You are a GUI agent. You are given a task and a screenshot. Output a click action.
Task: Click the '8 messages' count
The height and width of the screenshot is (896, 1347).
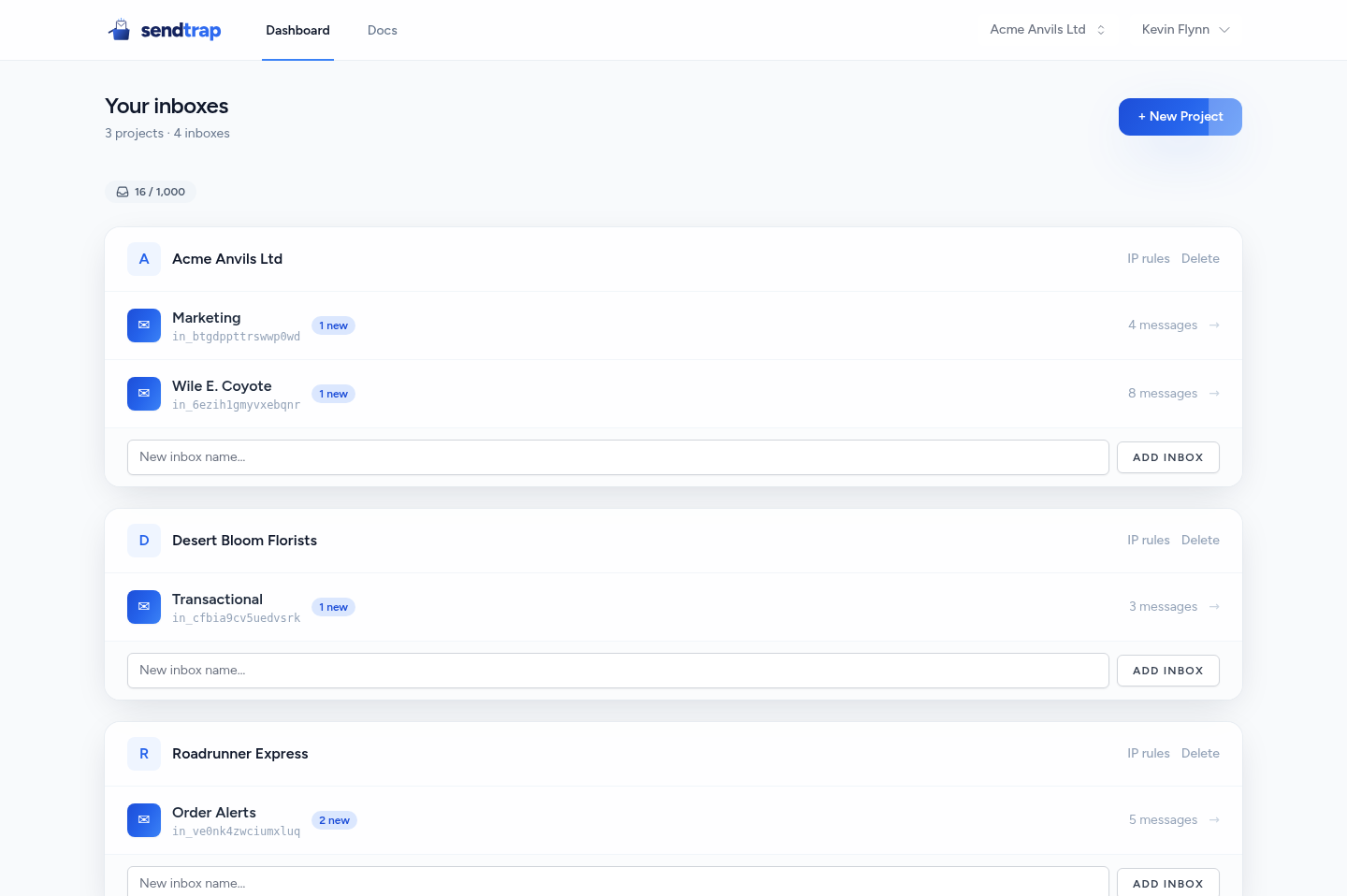[x=1163, y=394]
